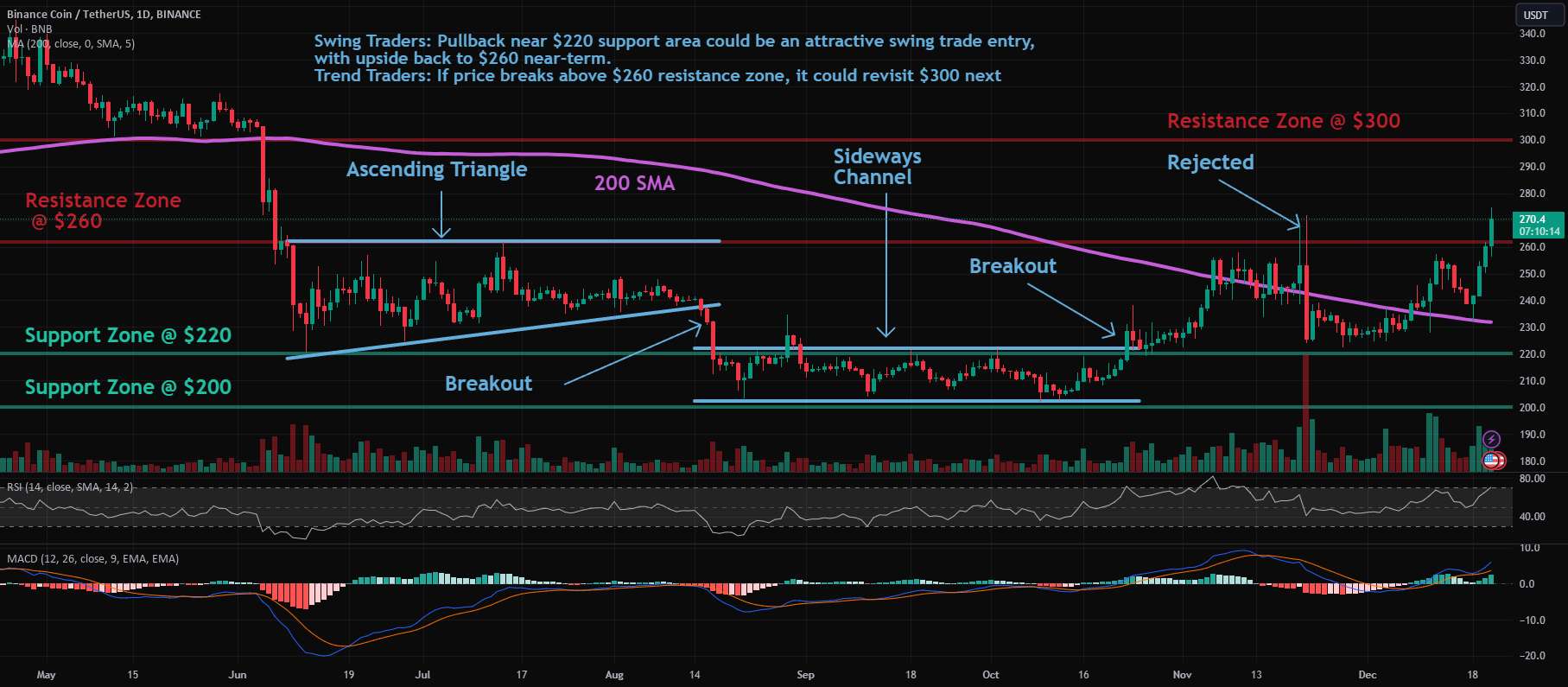1568x687 pixels.
Task: Click the 200.0 price axis label
Action: click(1533, 408)
